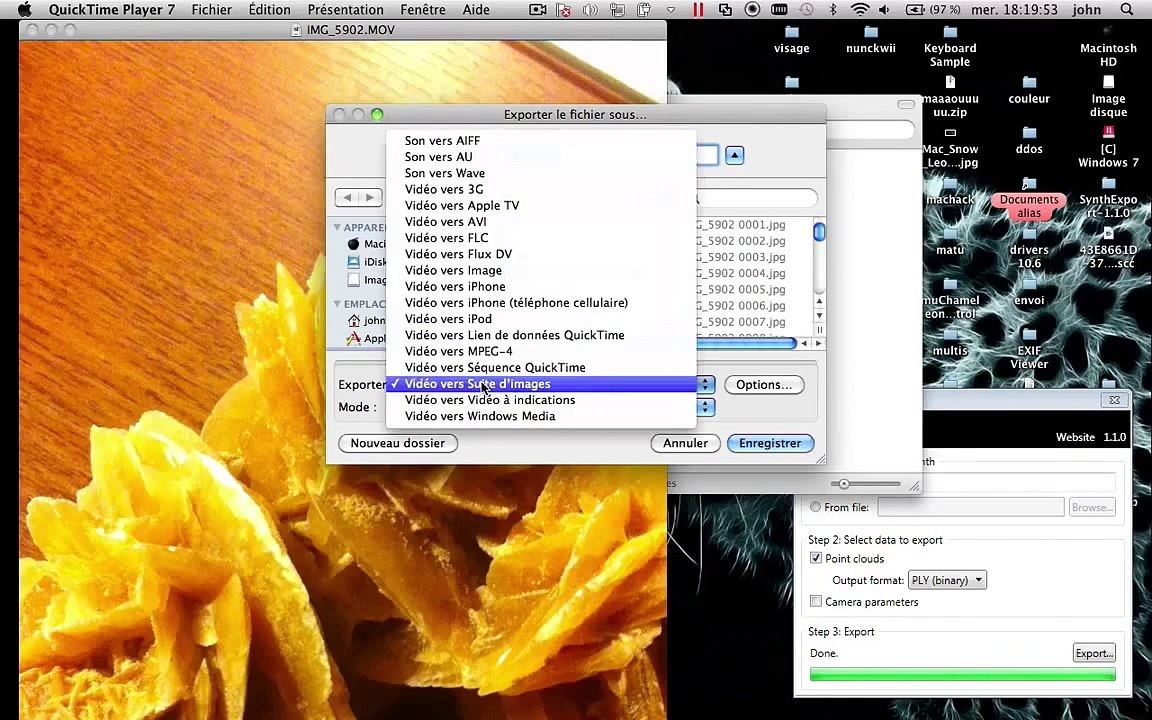The height and width of the screenshot is (720, 1152).
Task: Click the horizontal scrollbar of file list
Action: pos(745,343)
